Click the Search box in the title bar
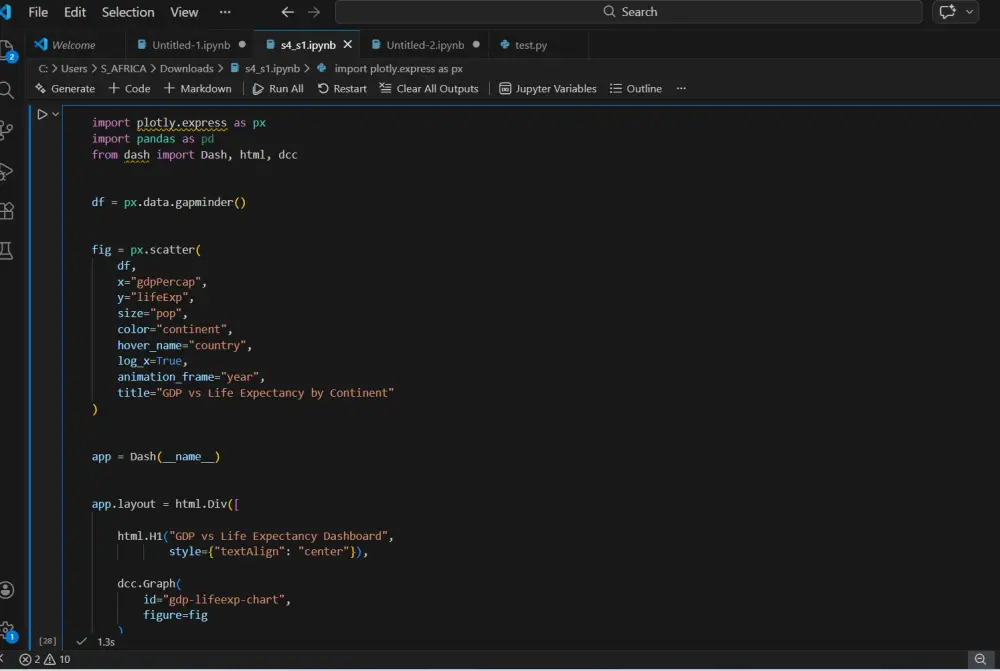 (x=630, y=12)
